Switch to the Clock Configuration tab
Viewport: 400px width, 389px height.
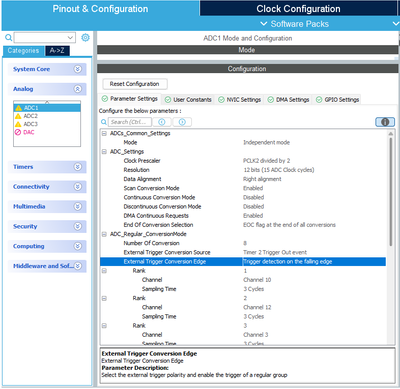click(298, 9)
